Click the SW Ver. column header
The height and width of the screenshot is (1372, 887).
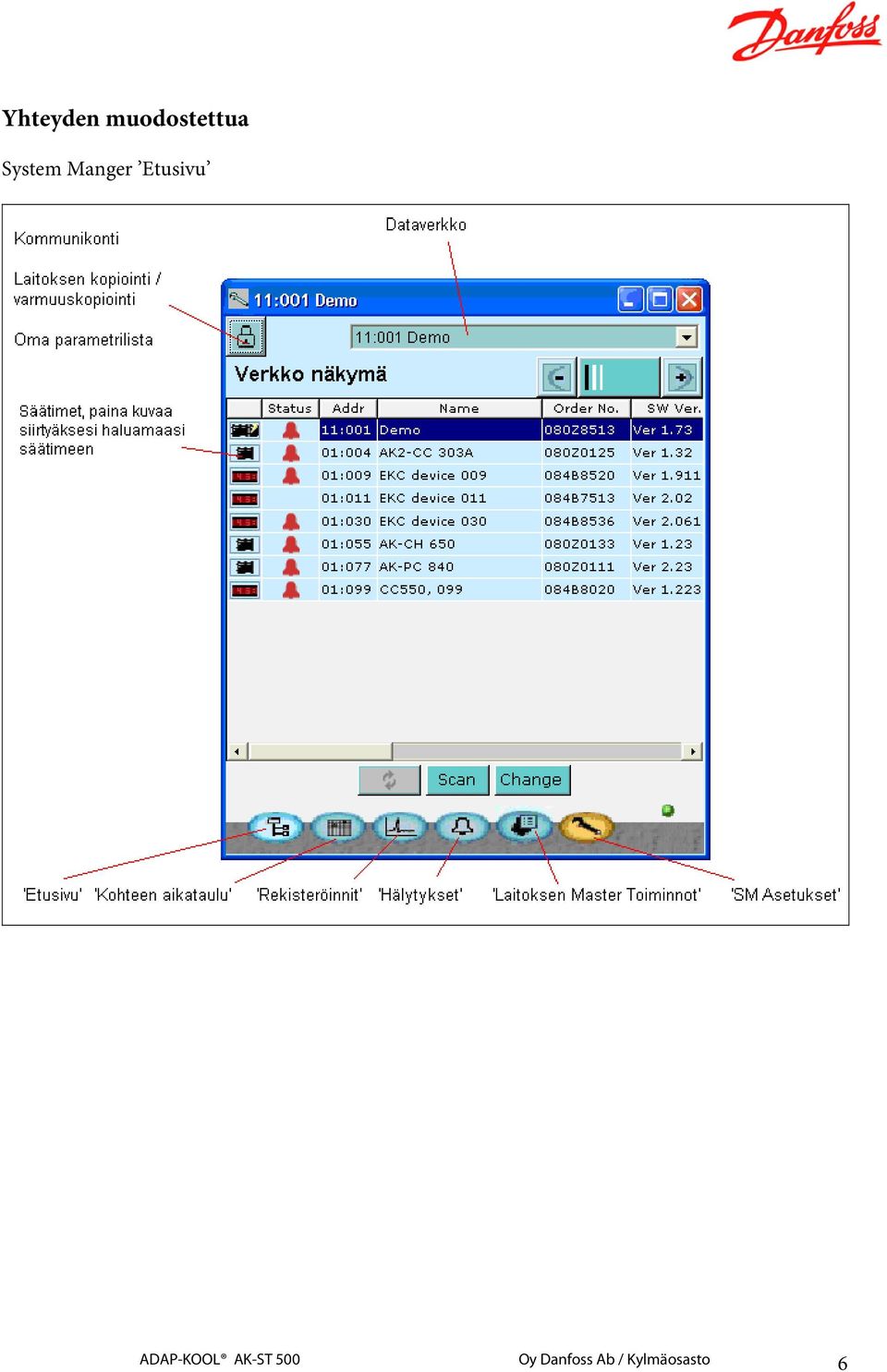coord(667,408)
